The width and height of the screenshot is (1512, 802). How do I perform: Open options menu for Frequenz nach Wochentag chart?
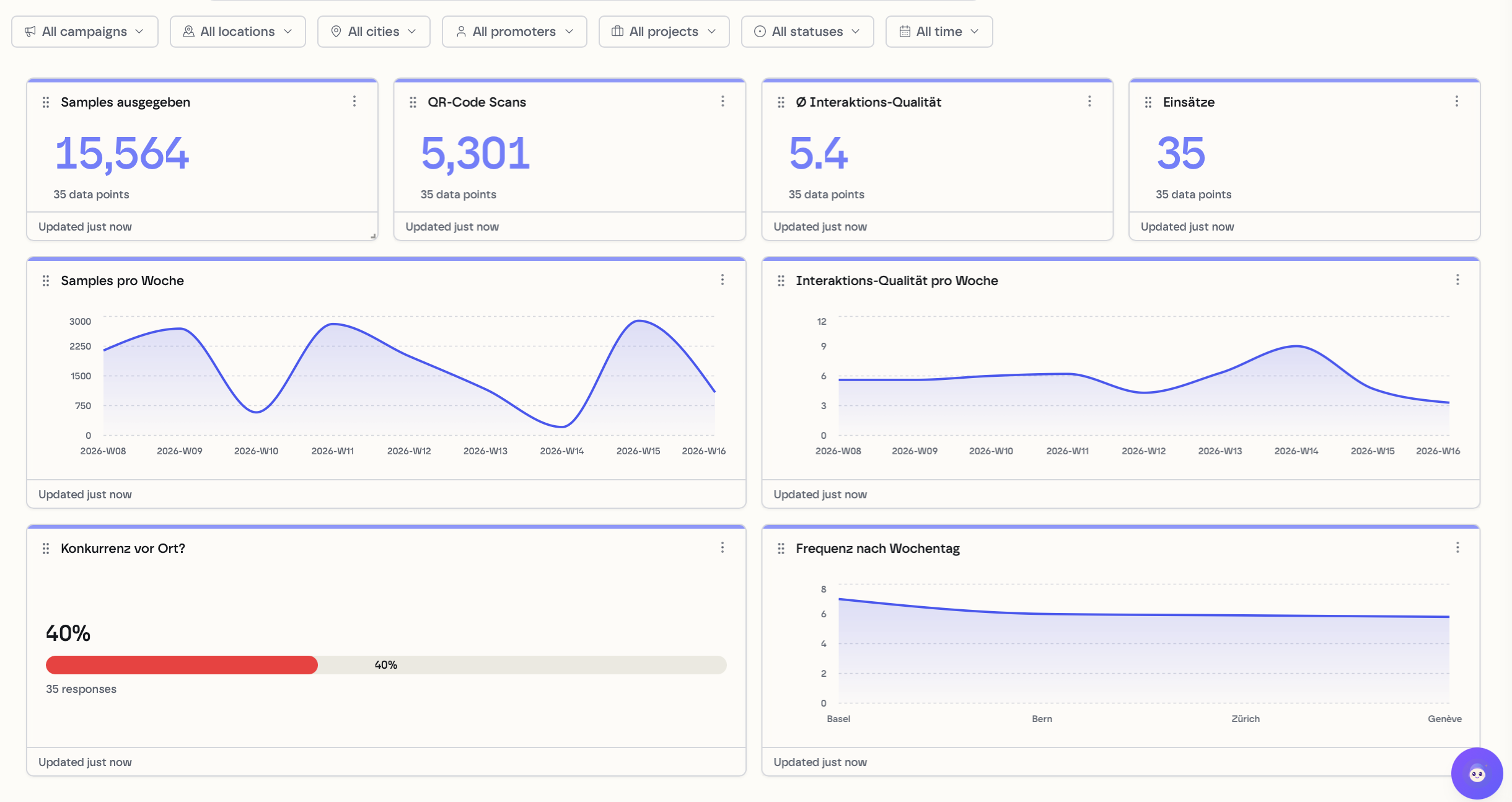click(x=1457, y=547)
